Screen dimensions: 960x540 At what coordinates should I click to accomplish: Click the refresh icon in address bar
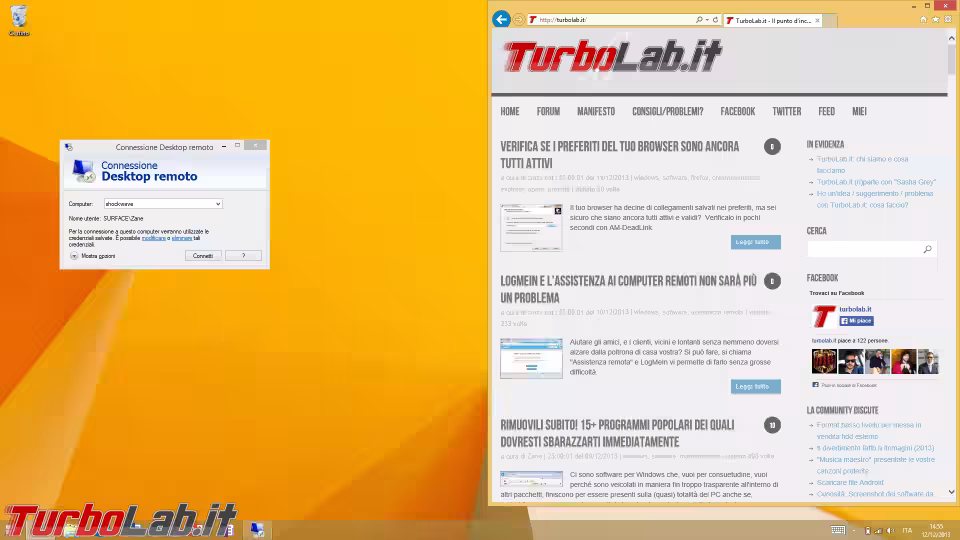715,20
